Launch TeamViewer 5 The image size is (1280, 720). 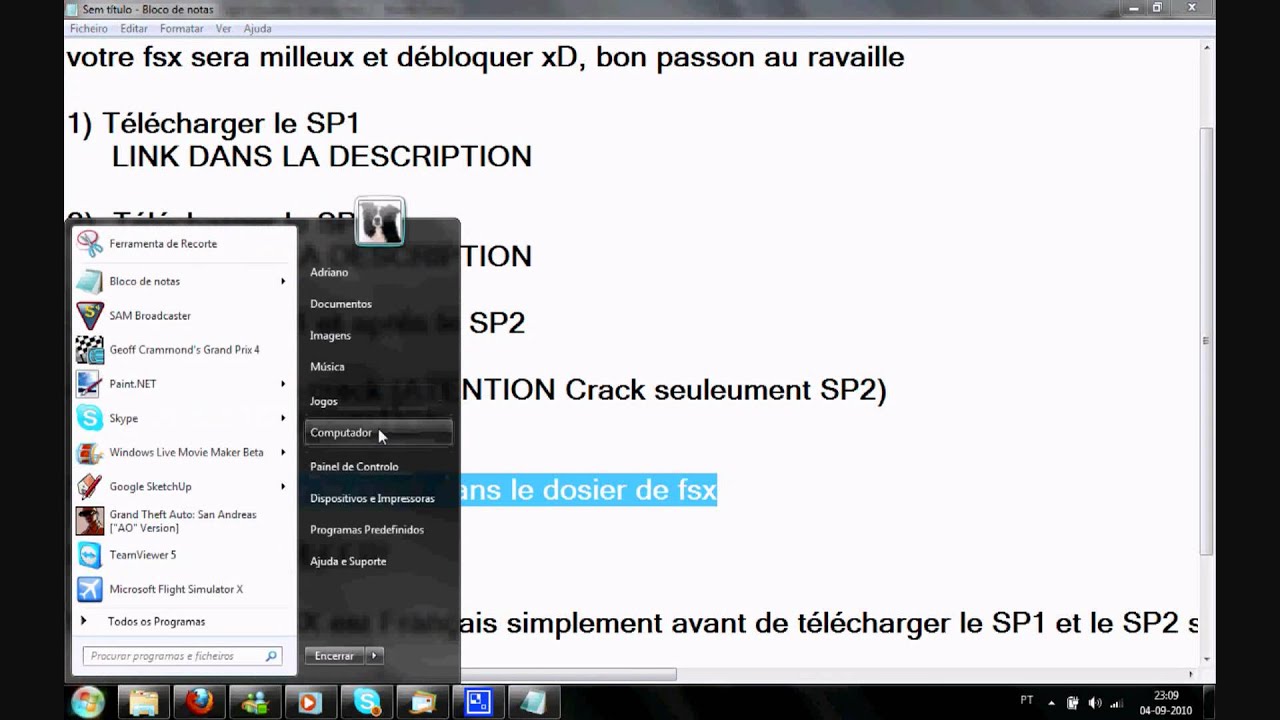click(x=185, y=555)
